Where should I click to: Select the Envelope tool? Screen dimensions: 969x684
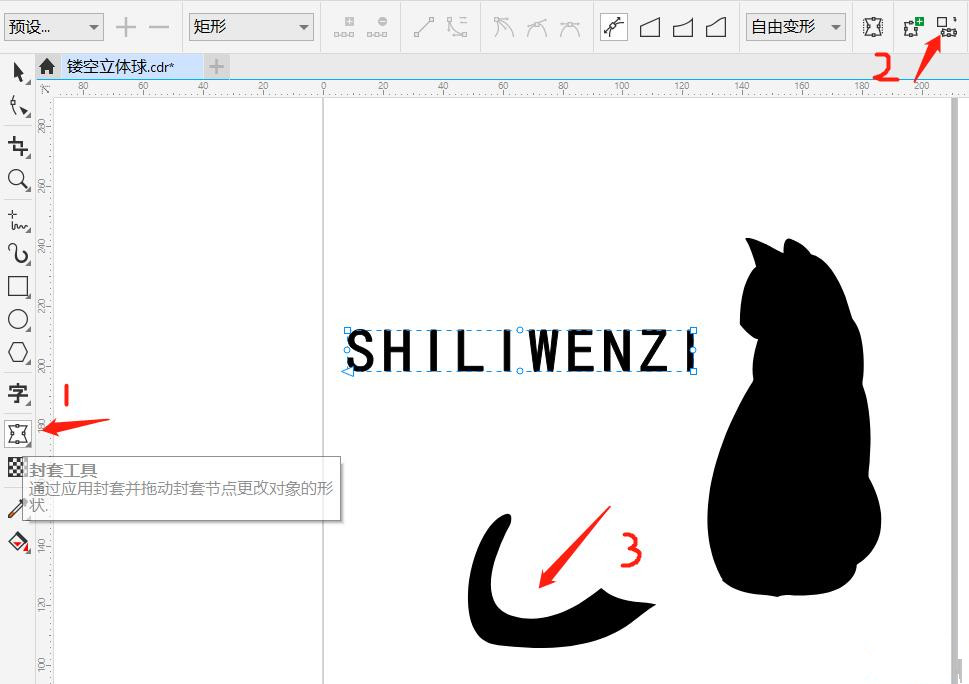17,432
